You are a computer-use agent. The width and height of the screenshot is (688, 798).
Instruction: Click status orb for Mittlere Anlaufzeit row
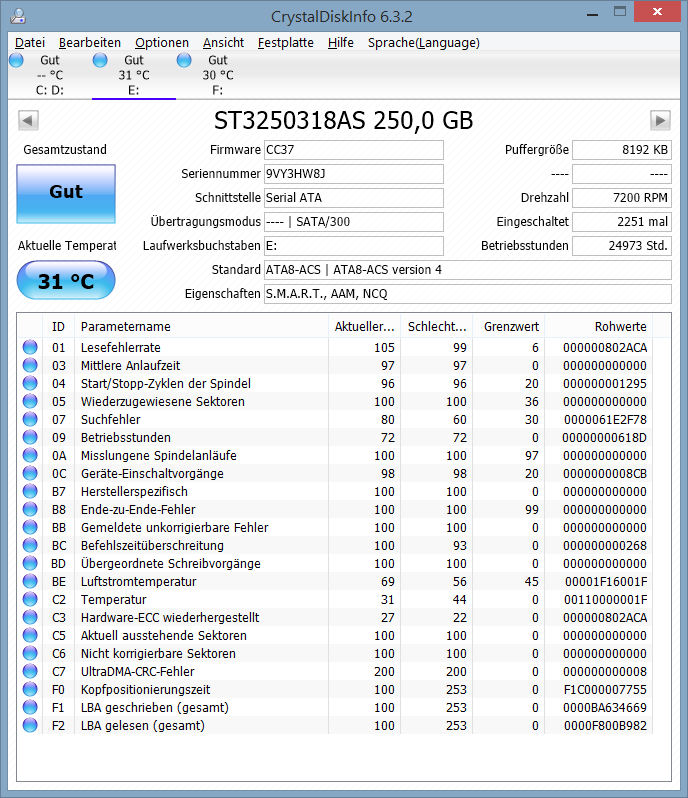tap(30, 365)
